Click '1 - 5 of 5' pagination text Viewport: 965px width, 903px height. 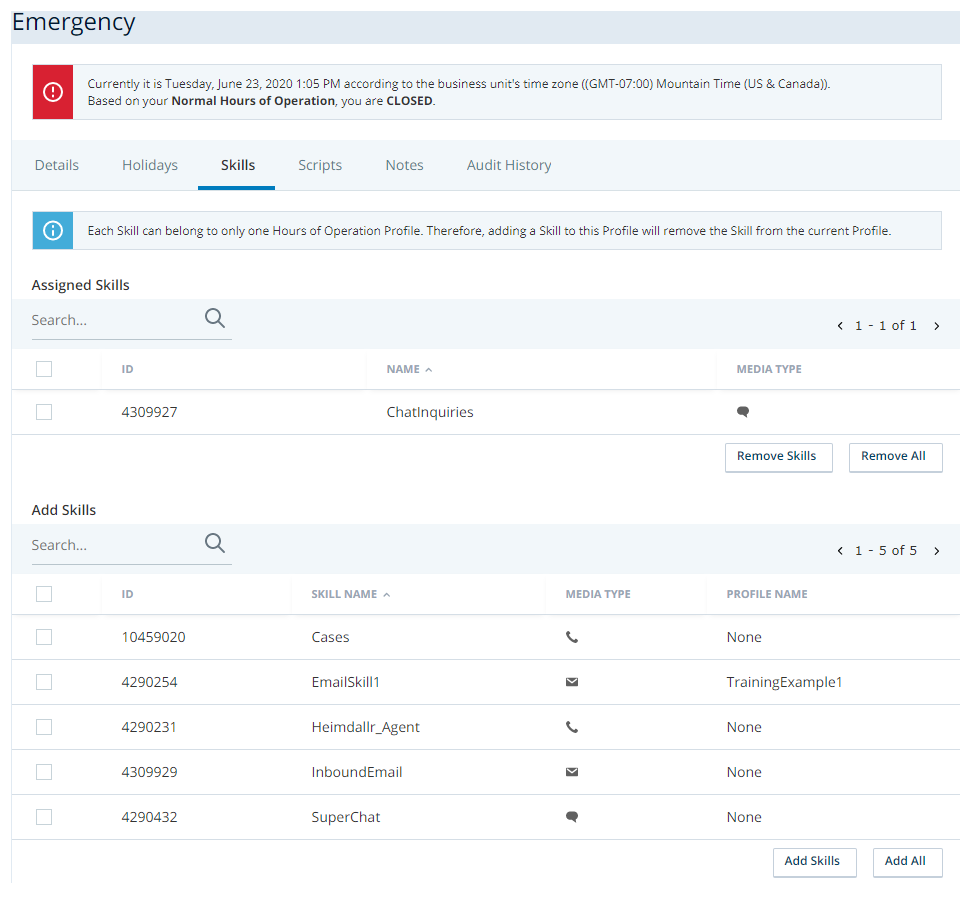[886, 551]
